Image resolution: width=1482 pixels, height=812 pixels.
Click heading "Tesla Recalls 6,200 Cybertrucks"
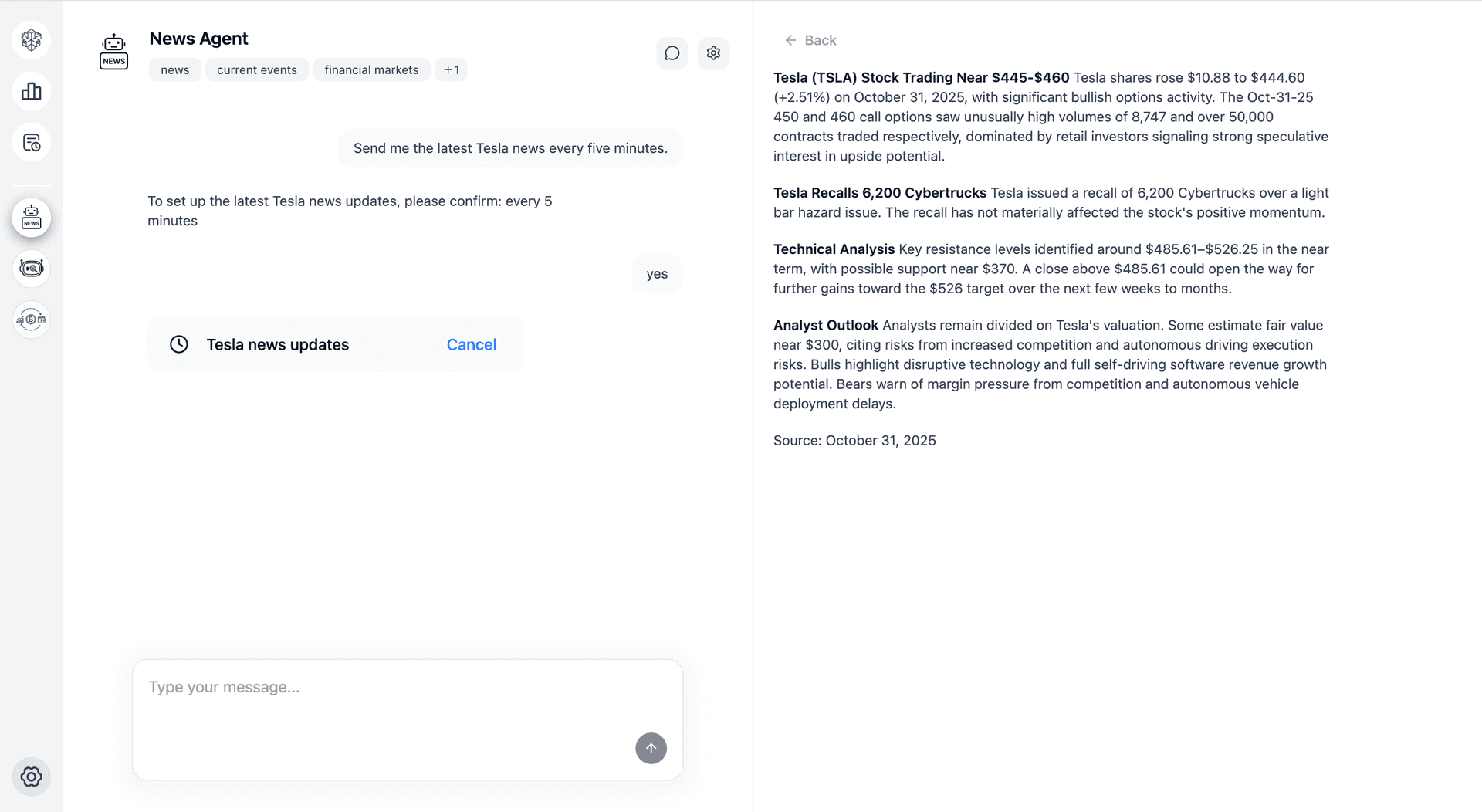(x=880, y=193)
